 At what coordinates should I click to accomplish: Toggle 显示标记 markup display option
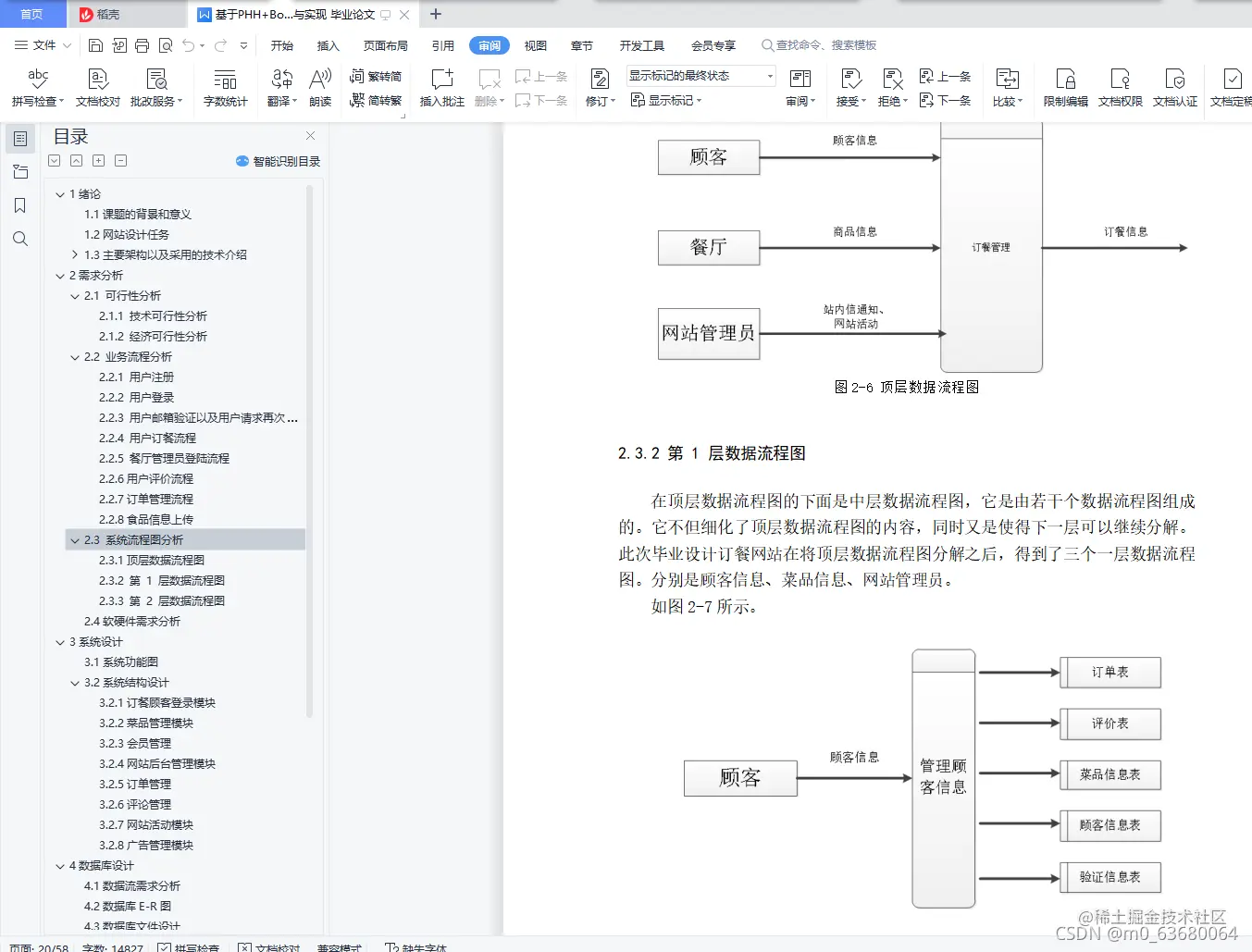tap(666, 100)
